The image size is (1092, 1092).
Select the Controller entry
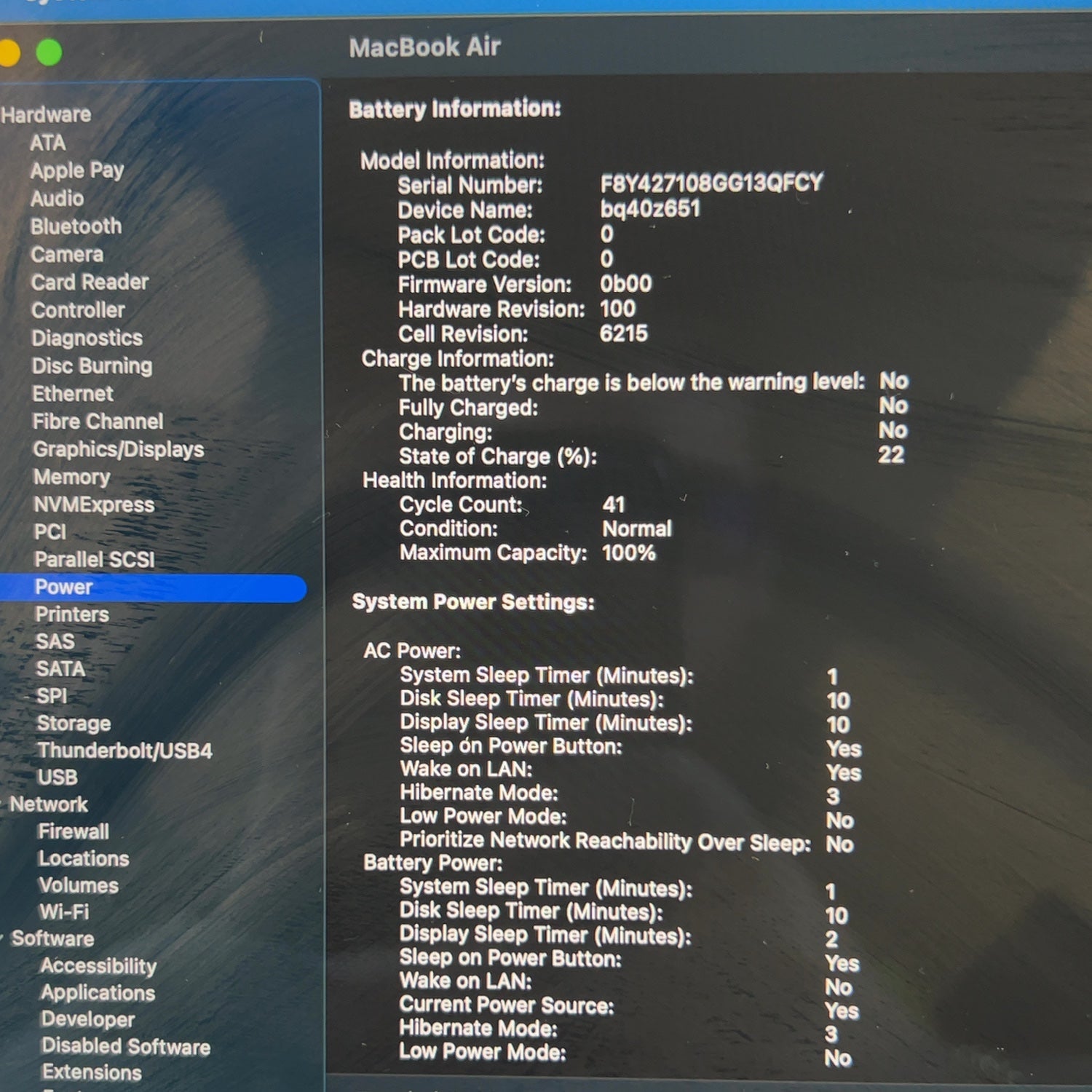tap(78, 310)
